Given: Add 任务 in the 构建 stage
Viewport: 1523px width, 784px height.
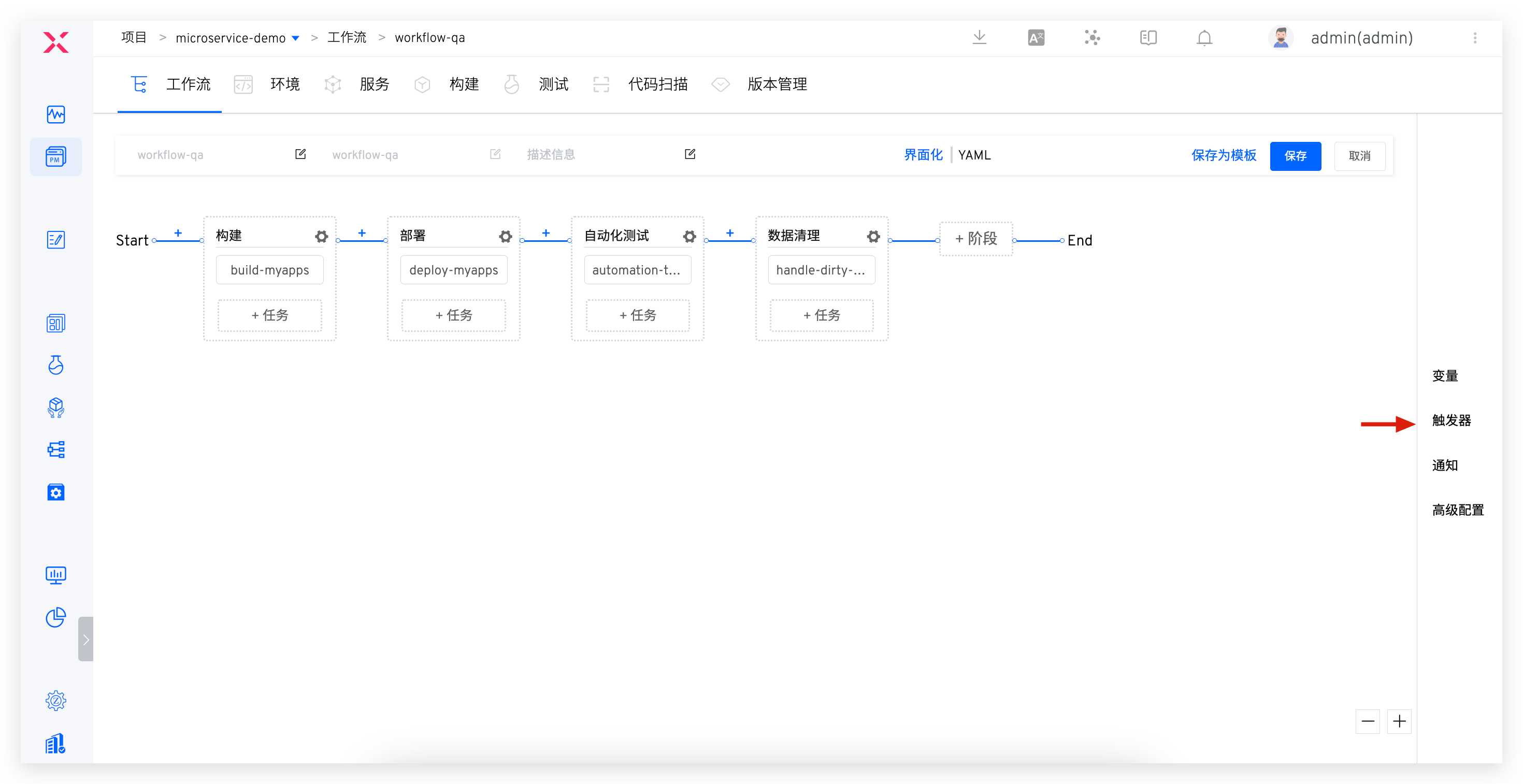Looking at the screenshot, I should [269, 315].
